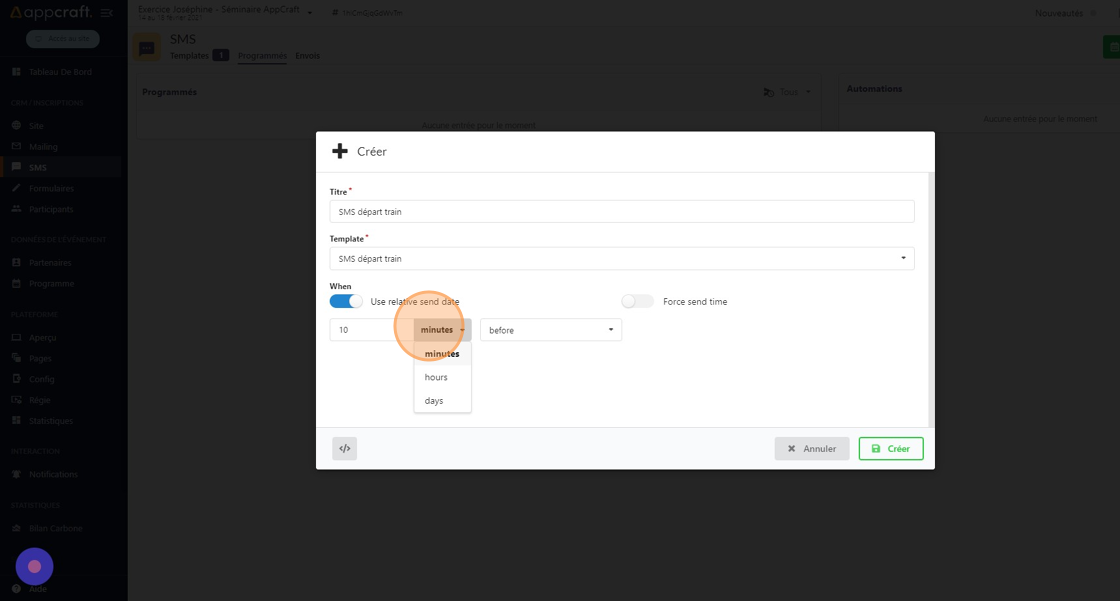The width and height of the screenshot is (1120, 601).
Task: Enable the Force send time toggle
Action: point(637,301)
